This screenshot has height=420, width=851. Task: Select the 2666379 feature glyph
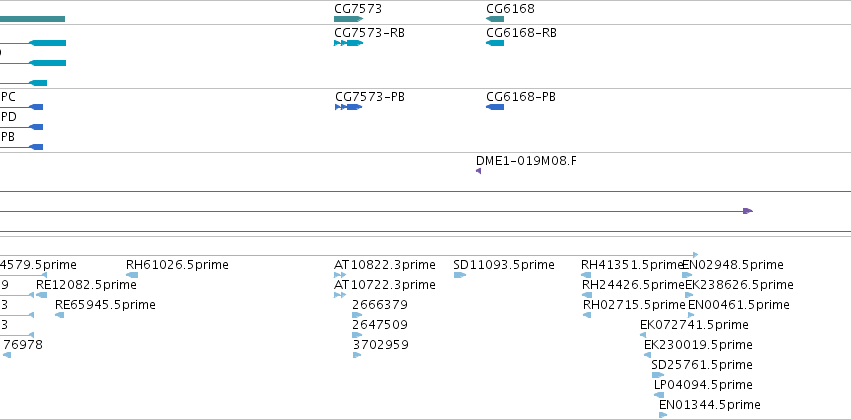coord(357,315)
